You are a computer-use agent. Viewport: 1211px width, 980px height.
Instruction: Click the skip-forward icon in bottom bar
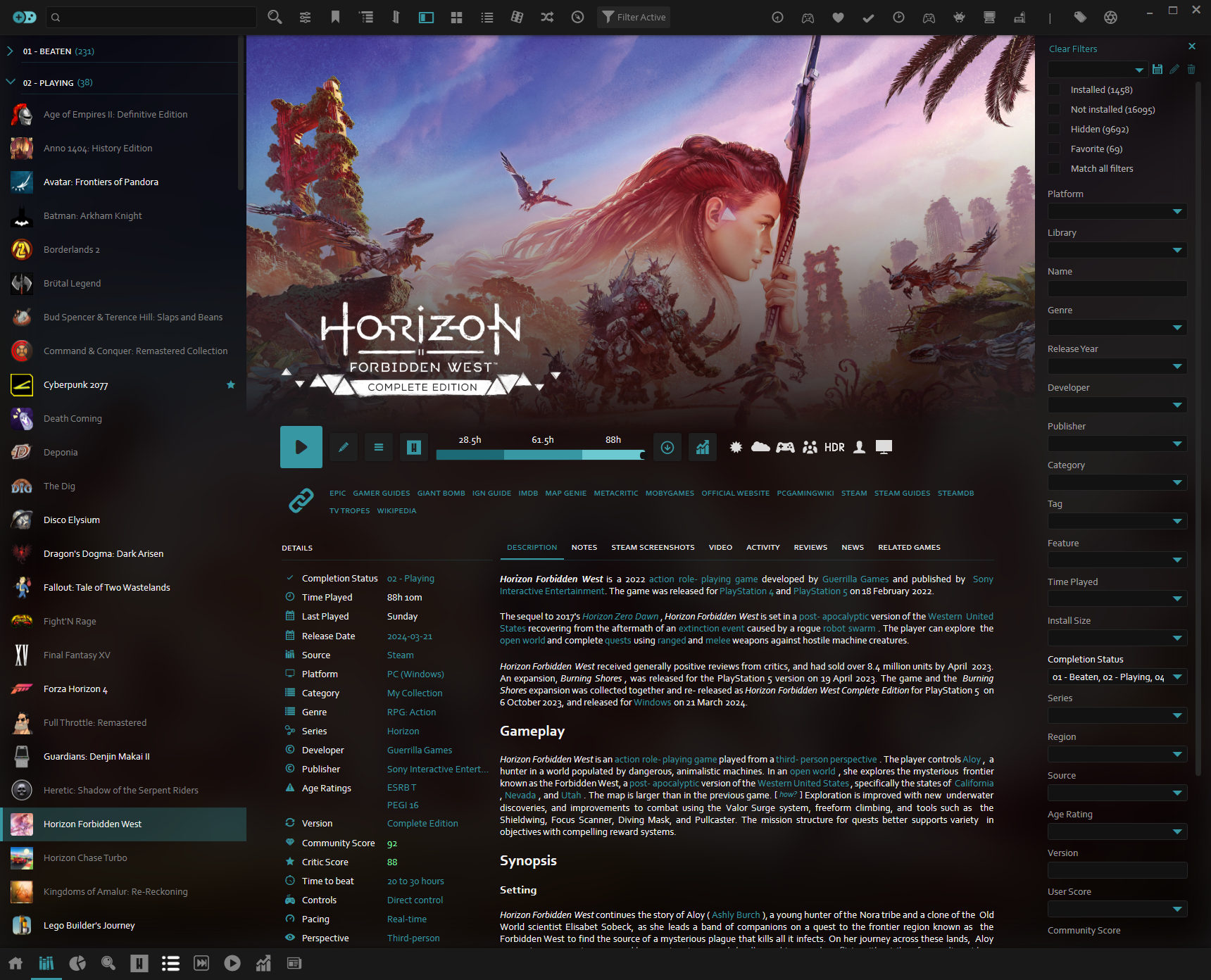[x=201, y=963]
